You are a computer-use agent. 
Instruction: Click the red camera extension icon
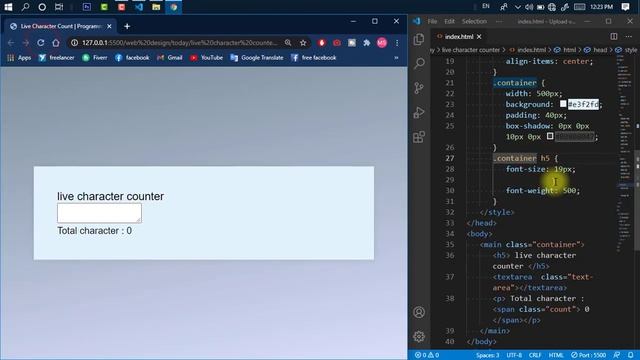click(337, 43)
